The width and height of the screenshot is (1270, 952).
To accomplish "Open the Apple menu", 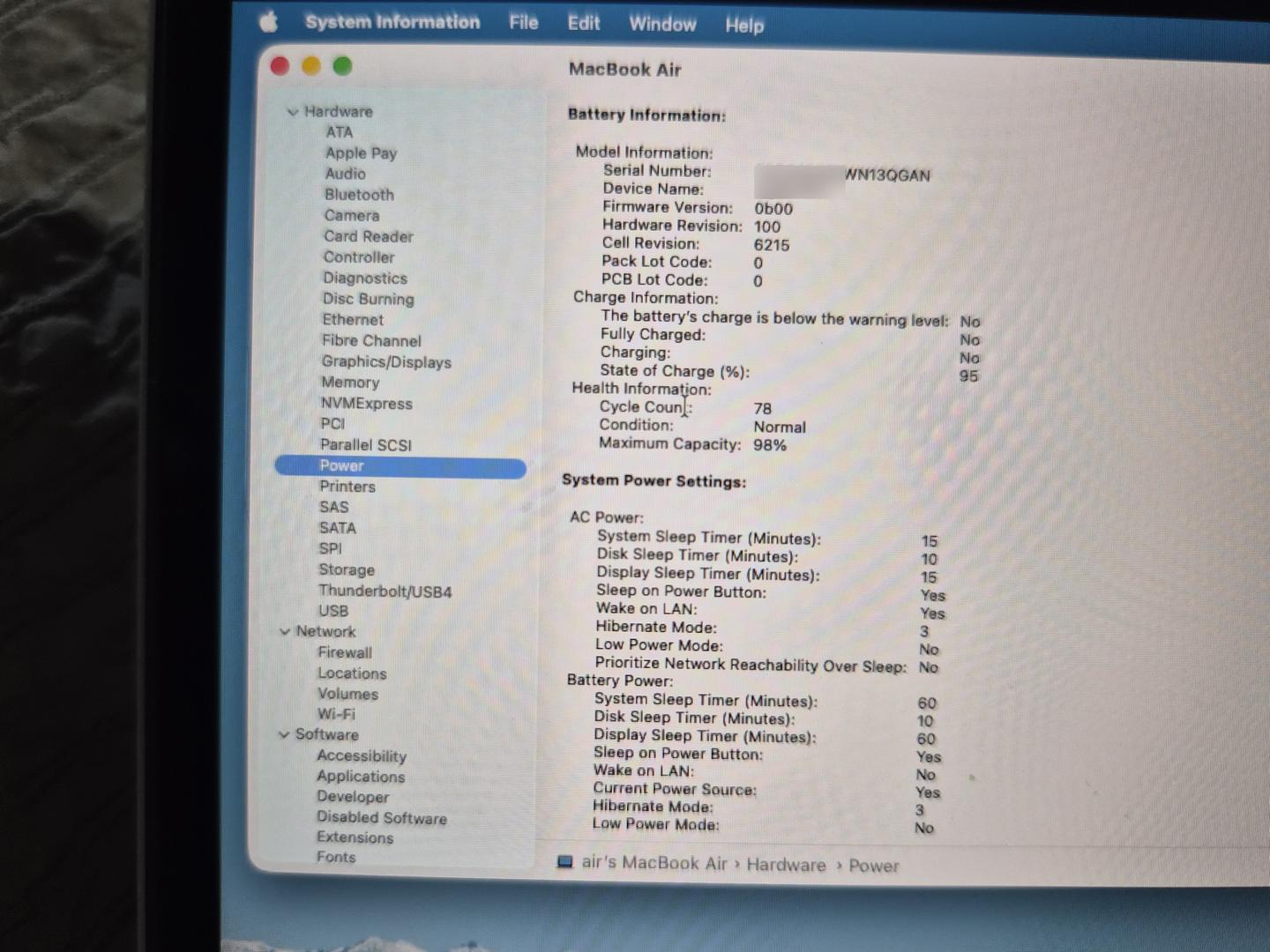I will coord(269,21).
